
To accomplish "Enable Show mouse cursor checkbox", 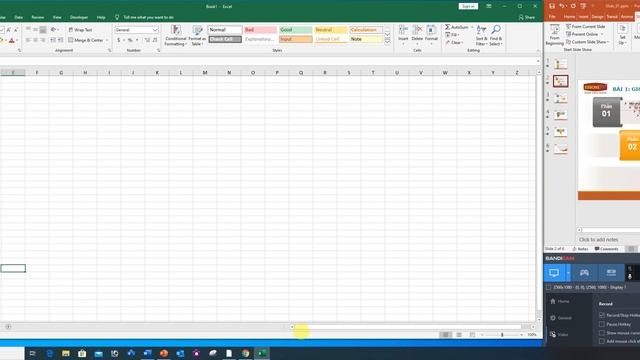I will click(602, 333).
